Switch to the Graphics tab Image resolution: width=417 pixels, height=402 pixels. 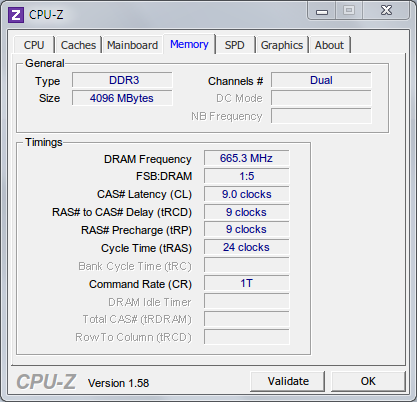coord(282,45)
